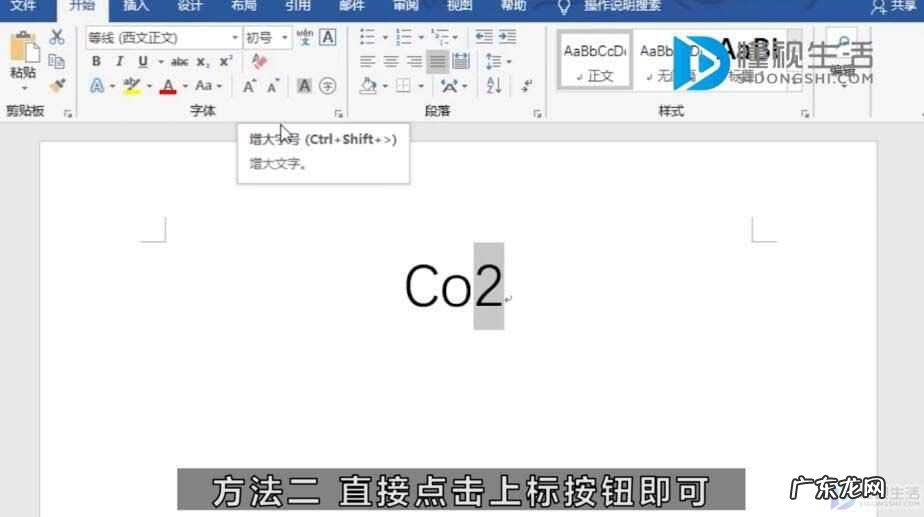The image size is (924, 517).
Task: Switch to the 插入 Insert tab
Action: click(x=136, y=6)
